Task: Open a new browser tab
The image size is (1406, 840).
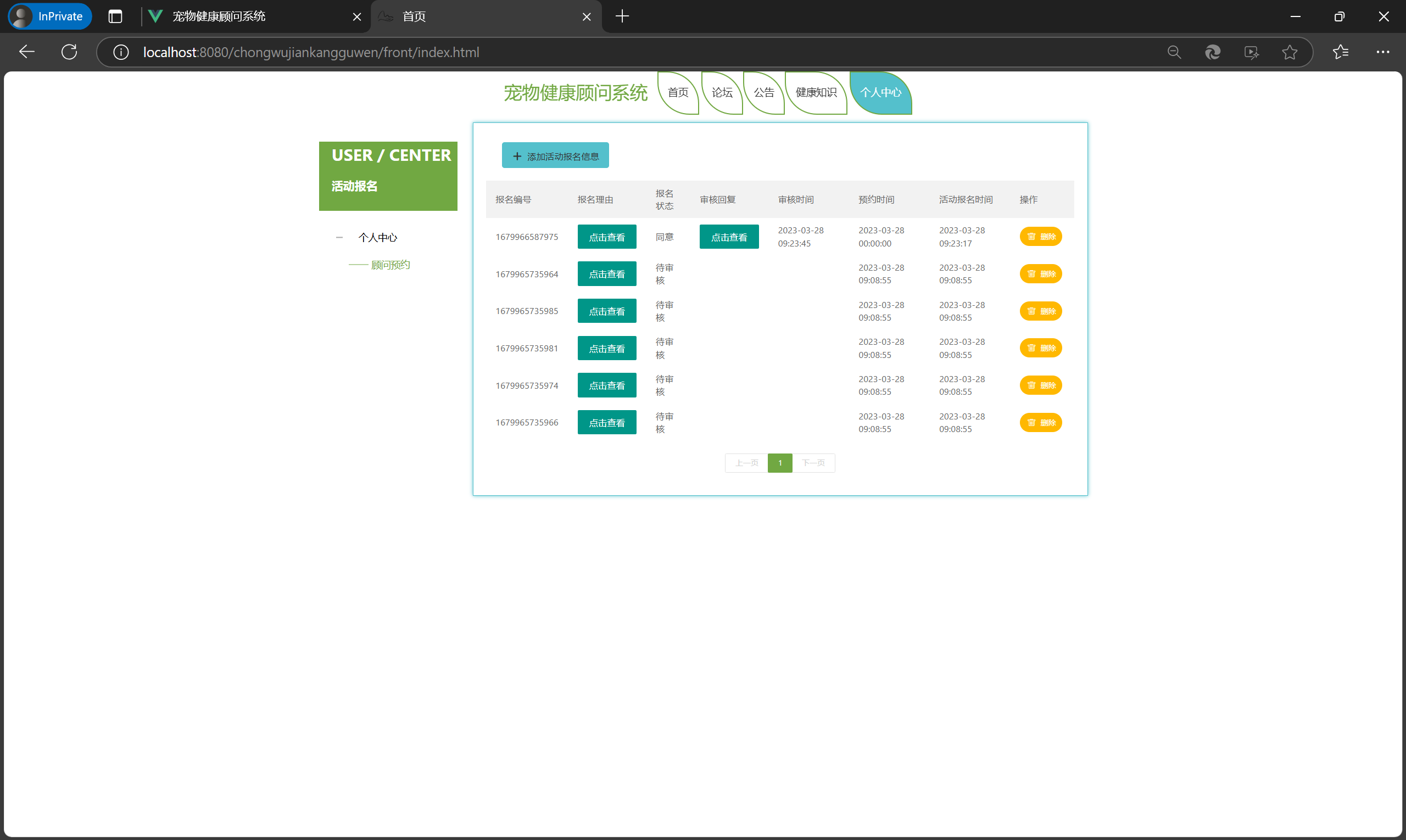Action: pyautogui.click(x=622, y=16)
